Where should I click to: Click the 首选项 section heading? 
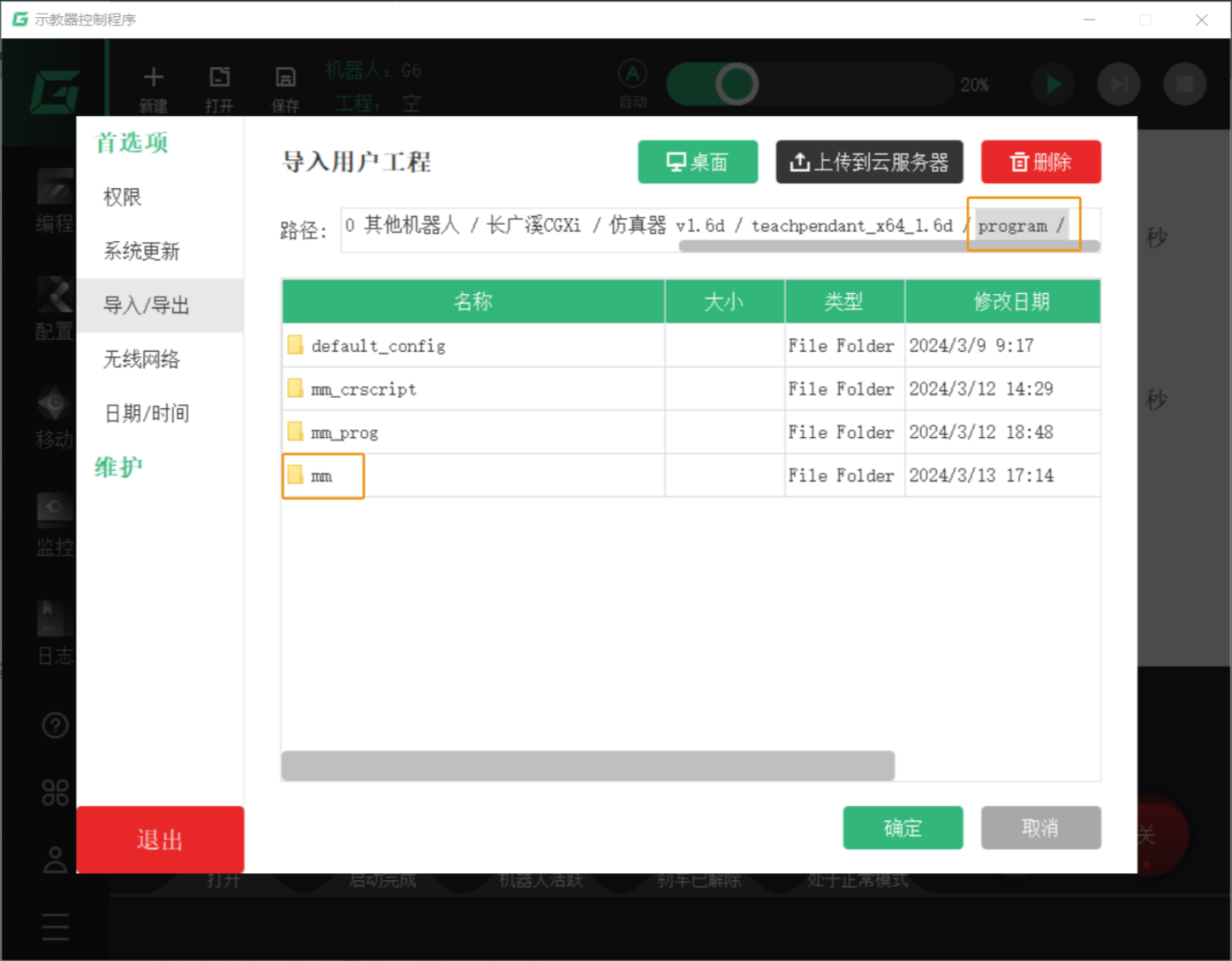132,142
